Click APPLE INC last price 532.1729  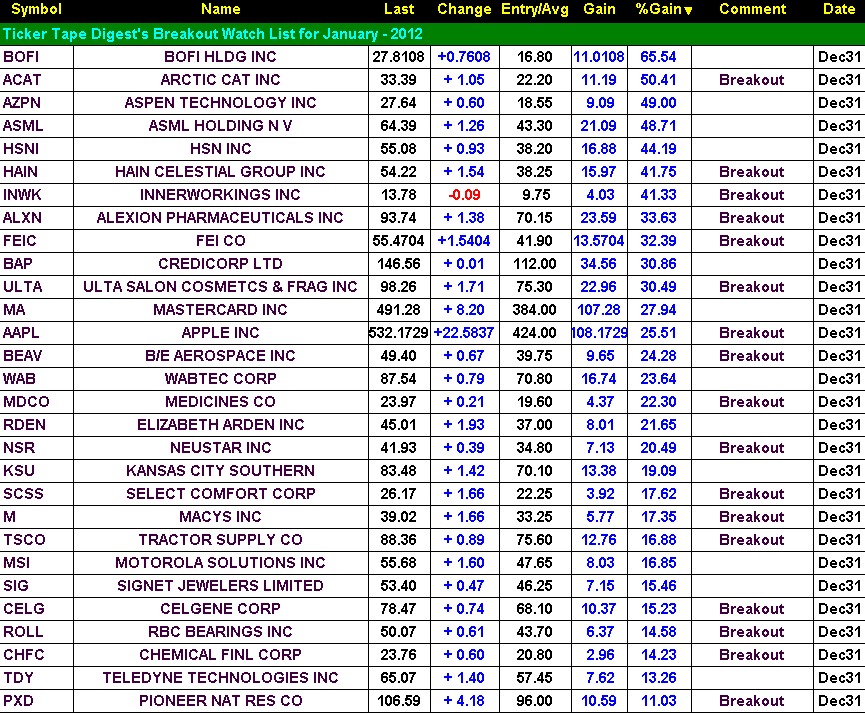point(399,333)
